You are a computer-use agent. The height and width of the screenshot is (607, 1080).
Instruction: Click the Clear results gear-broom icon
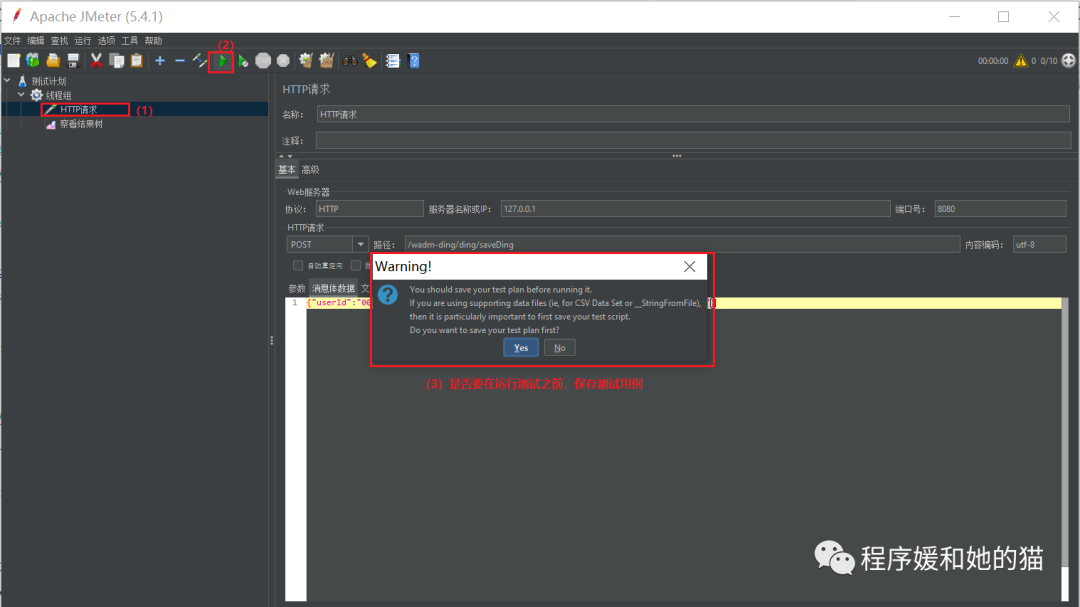(x=306, y=61)
